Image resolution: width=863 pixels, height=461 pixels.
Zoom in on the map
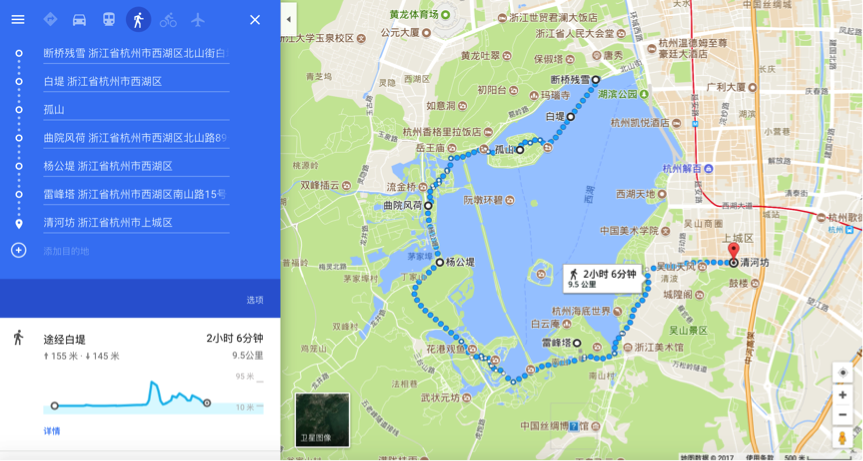tap(842, 396)
